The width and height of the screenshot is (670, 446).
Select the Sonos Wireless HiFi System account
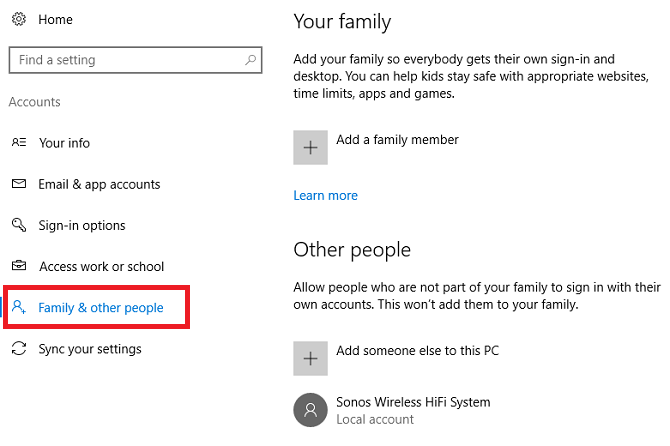point(413,402)
